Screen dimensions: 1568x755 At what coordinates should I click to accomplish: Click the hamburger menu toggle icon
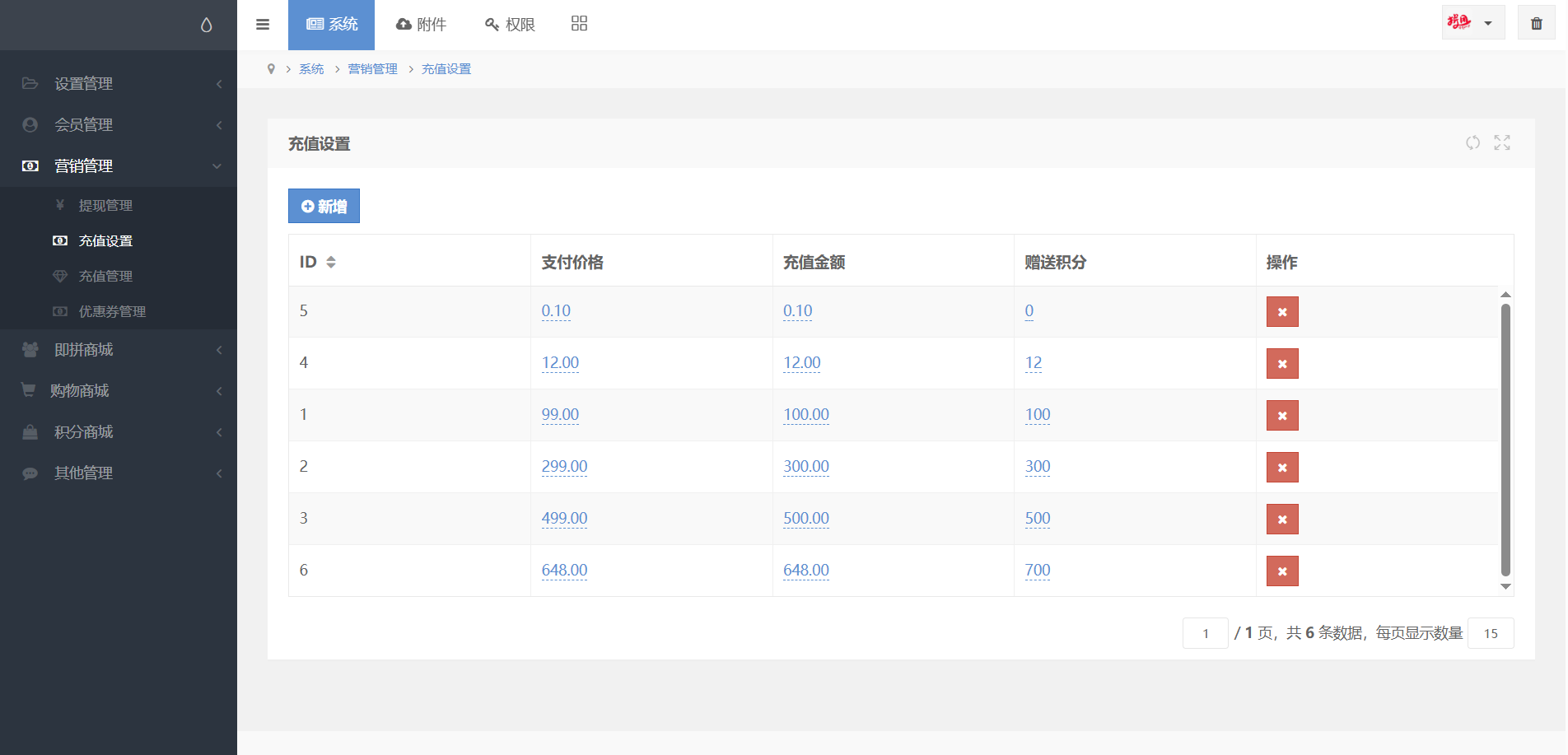pos(263,25)
